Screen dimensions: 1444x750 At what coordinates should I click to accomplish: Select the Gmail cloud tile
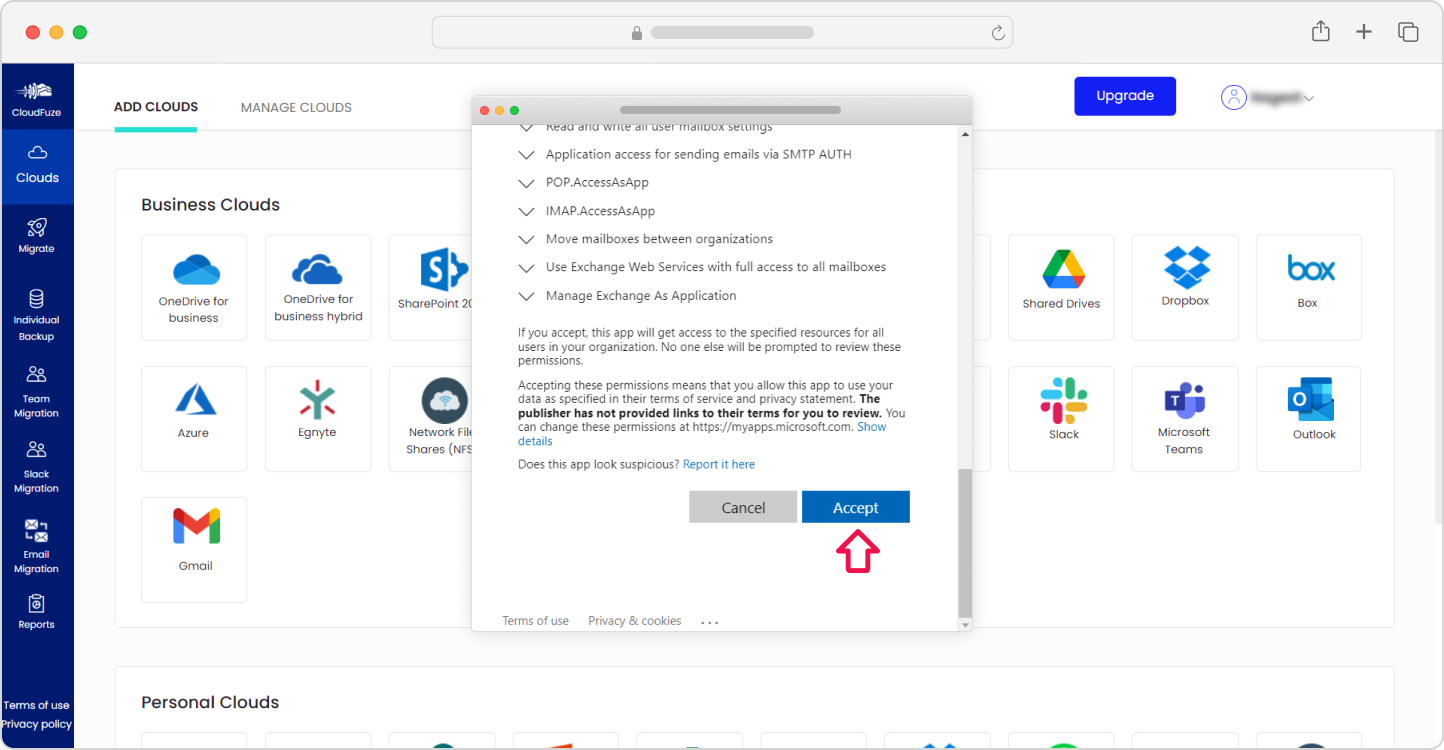pos(194,550)
